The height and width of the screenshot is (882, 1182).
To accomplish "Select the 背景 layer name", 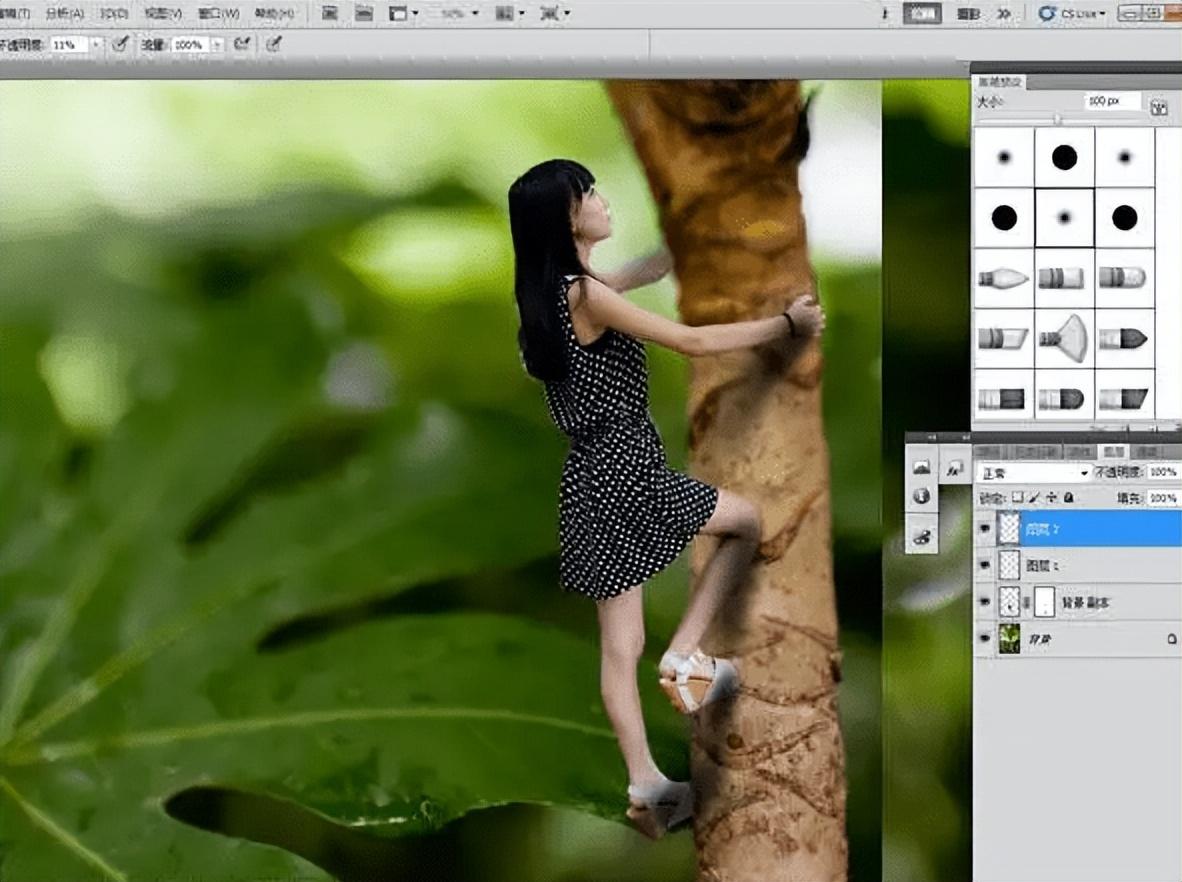I will click(x=1040, y=639).
